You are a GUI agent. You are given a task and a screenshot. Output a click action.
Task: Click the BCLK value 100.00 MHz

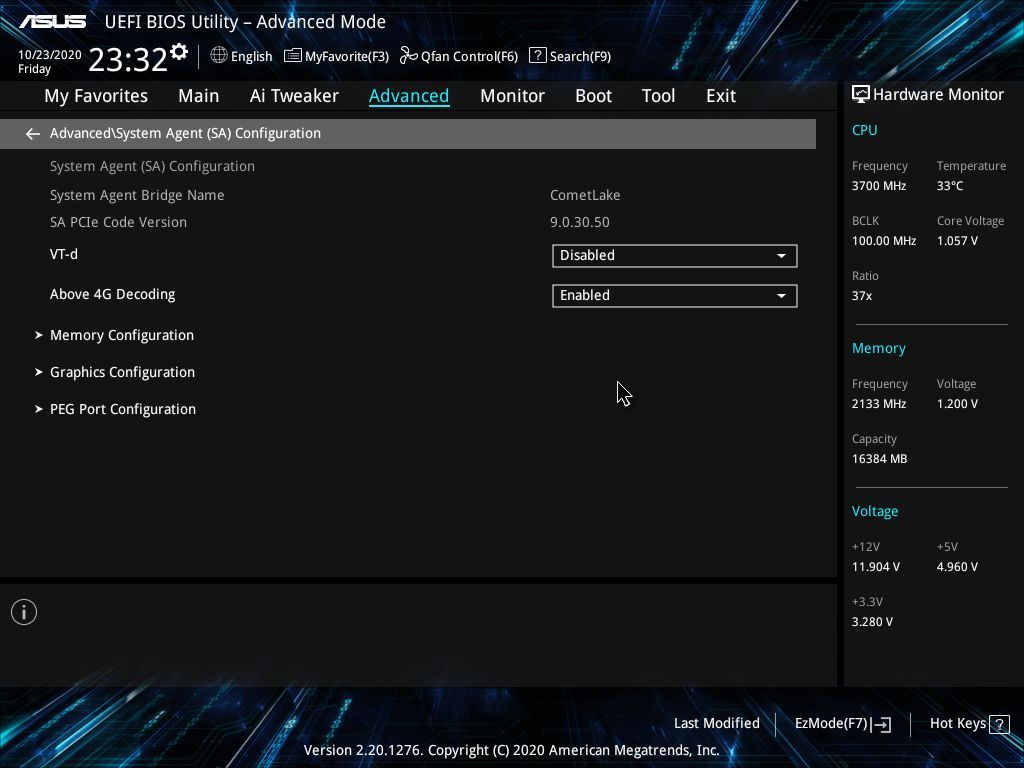pos(884,241)
